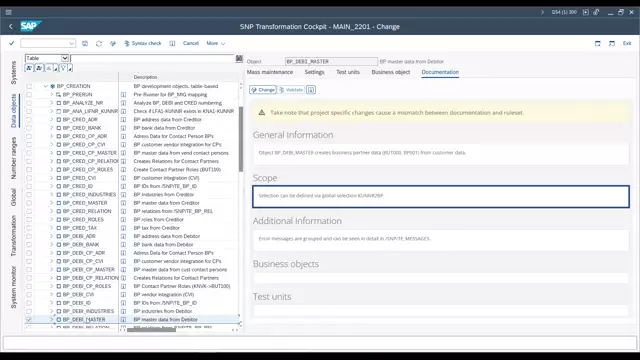The image size is (640, 360).
Task: Select the Documentation tab
Action: click(440, 72)
